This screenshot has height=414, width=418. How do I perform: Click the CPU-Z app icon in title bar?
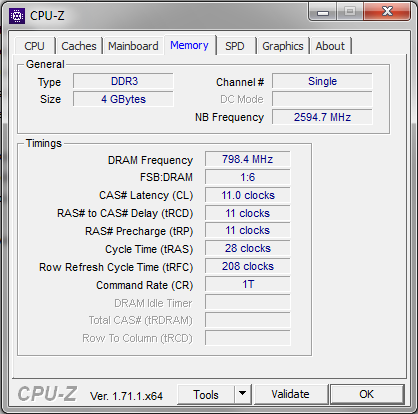[x=17, y=16]
